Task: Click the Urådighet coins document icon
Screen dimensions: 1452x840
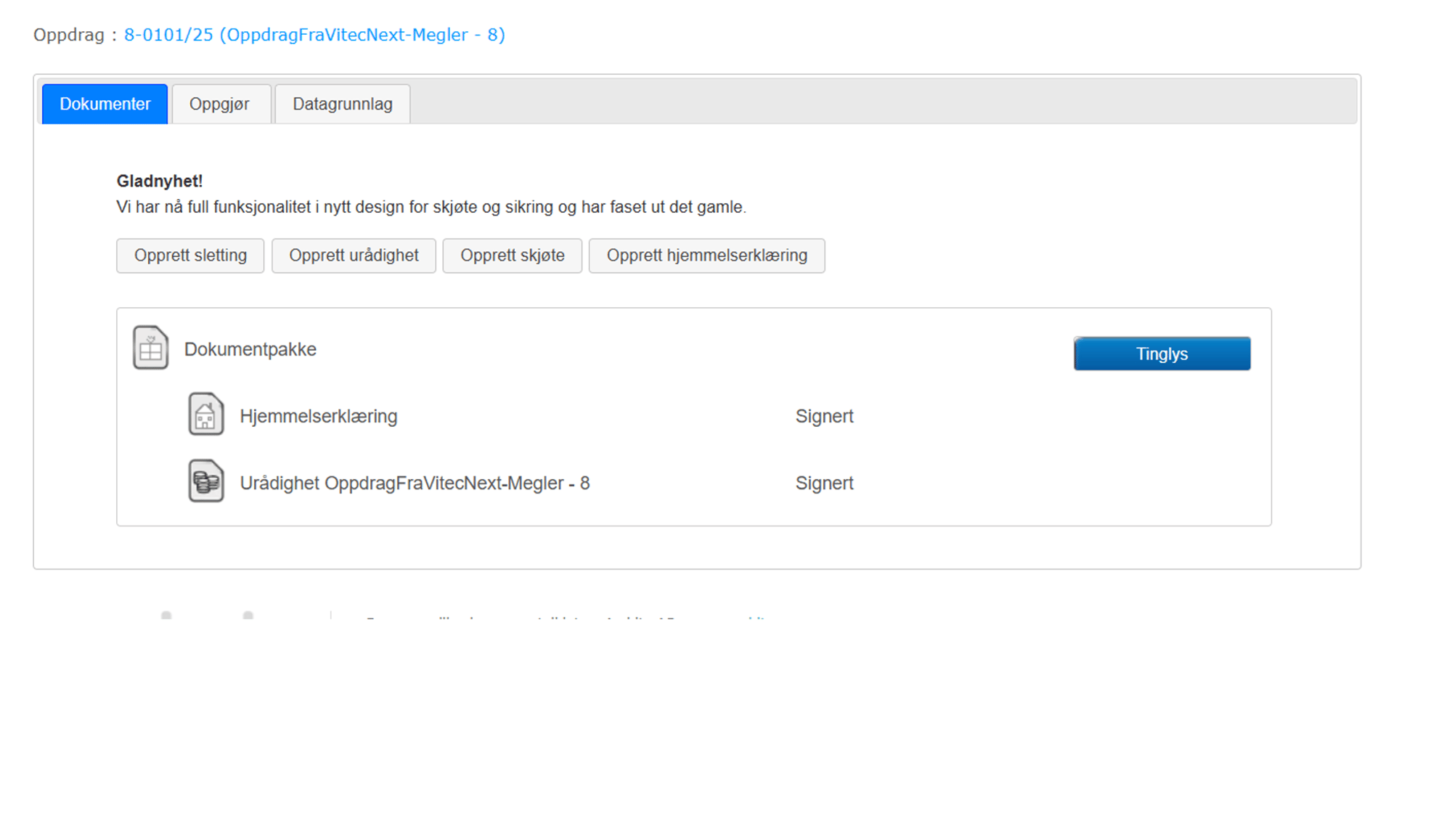Action: click(x=205, y=481)
